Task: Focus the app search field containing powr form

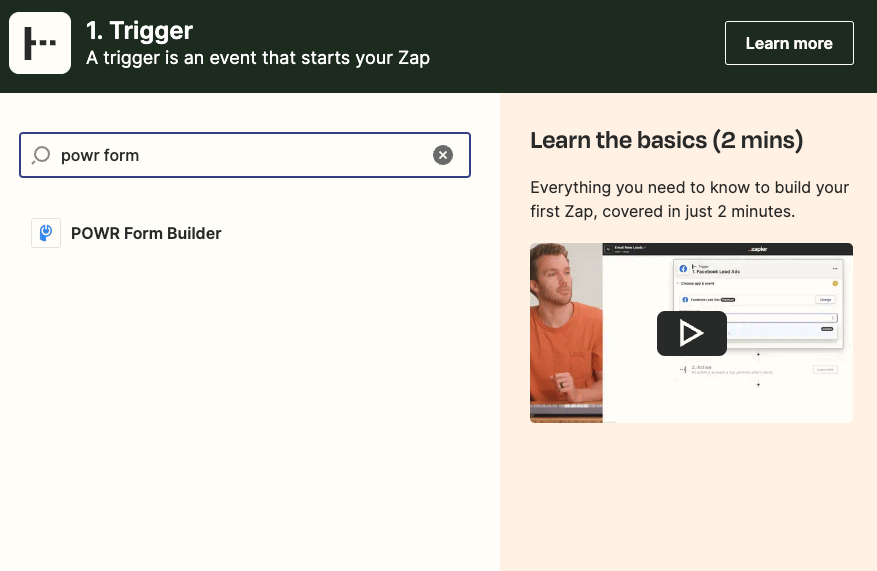Action: click(x=245, y=155)
